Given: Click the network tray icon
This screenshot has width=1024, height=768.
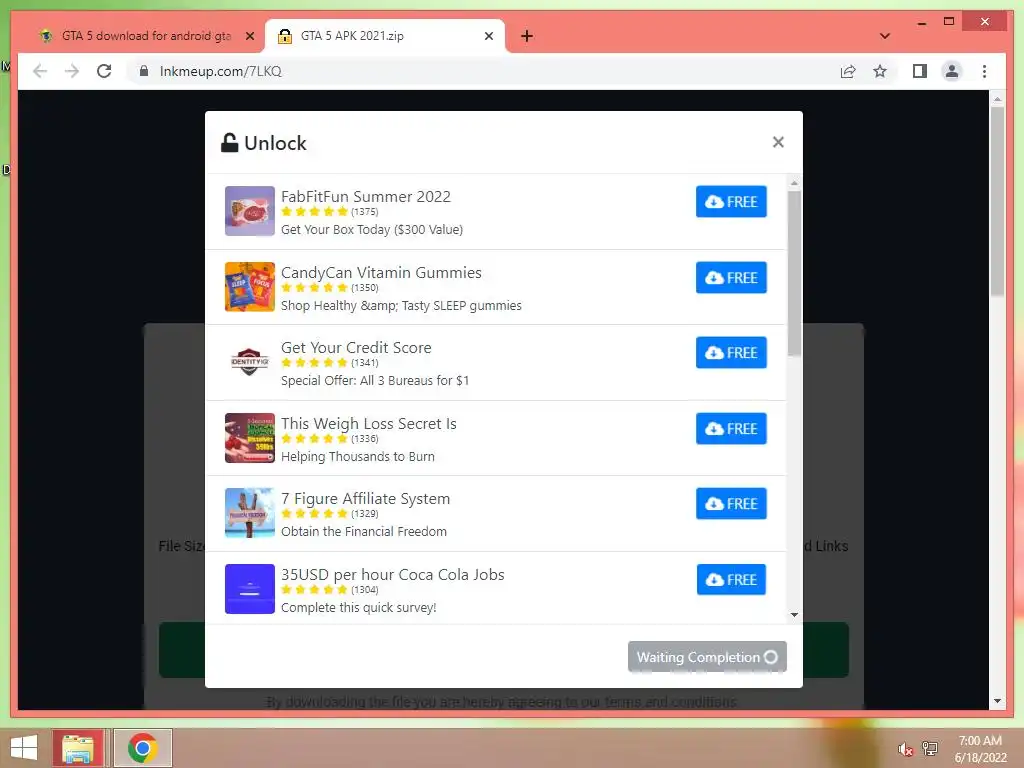Looking at the screenshot, I should pos(930,749).
